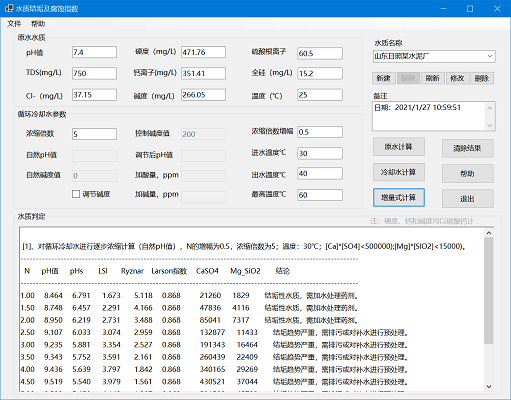Click the disabled 控制碱度值 field
The width and height of the screenshot is (511, 400).
pyautogui.click(x=203, y=134)
